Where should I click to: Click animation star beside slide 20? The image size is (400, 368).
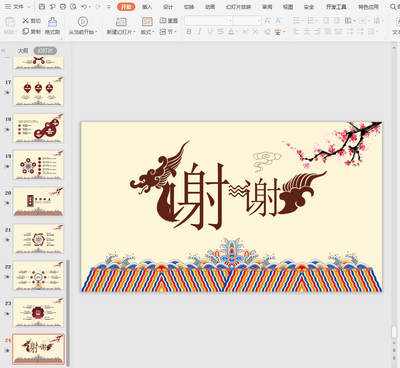click(7, 203)
